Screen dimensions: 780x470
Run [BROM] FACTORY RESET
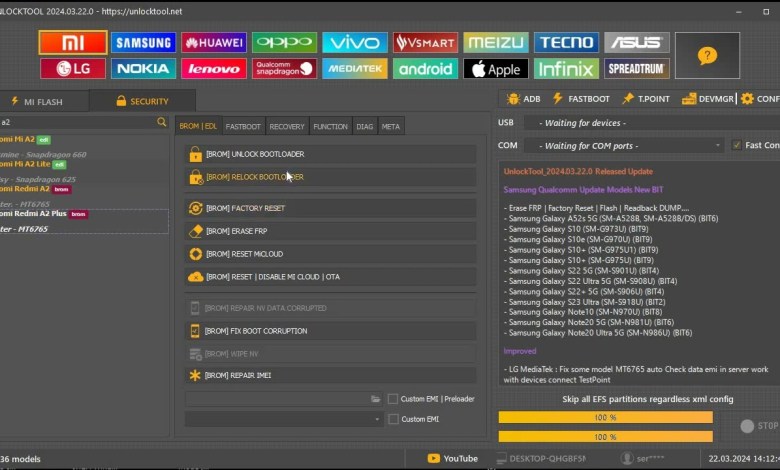330,208
